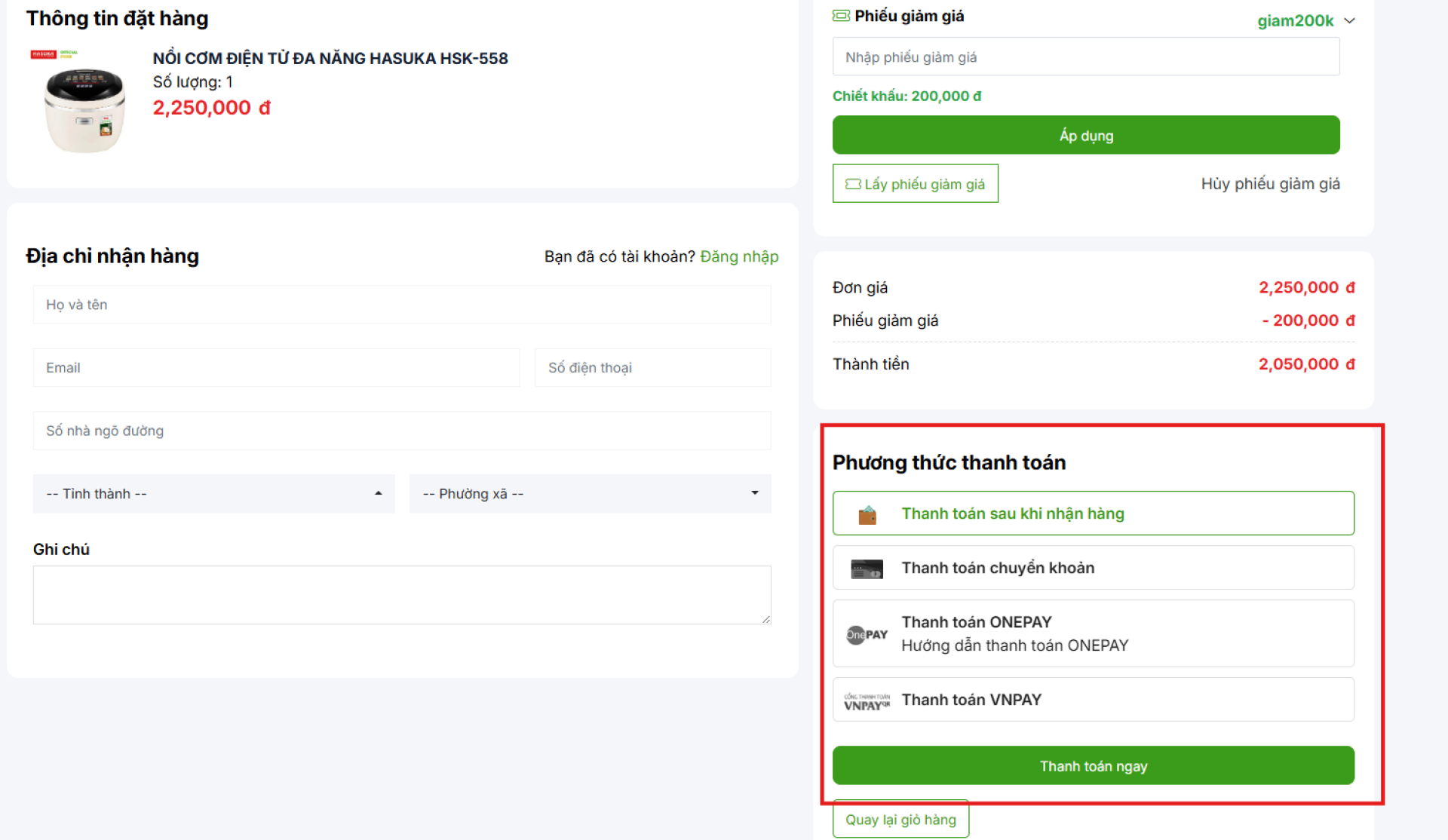Click the Đăng nhập login link

pos(738,256)
